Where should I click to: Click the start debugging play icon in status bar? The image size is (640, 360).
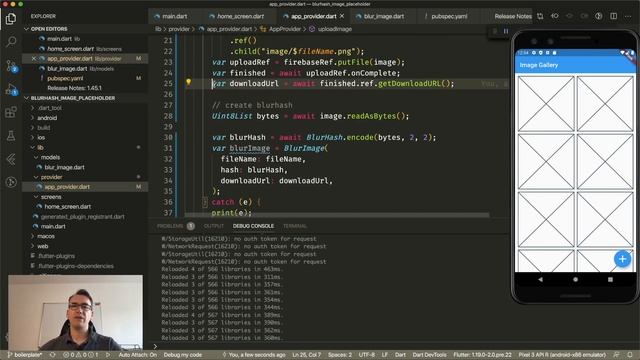(x=108, y=355)
